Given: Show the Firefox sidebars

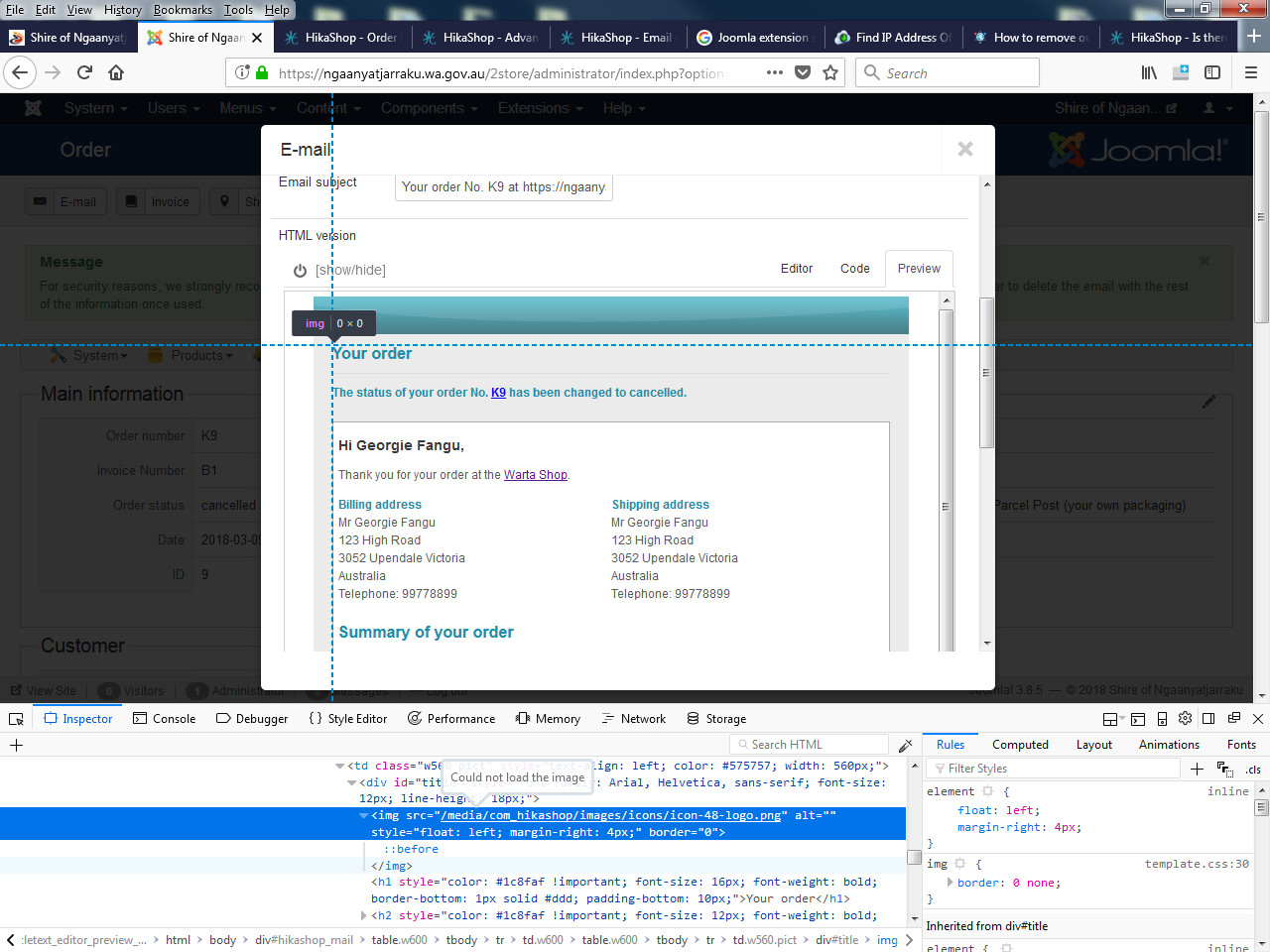Looking at the screenshot, I should point(1212,72).
